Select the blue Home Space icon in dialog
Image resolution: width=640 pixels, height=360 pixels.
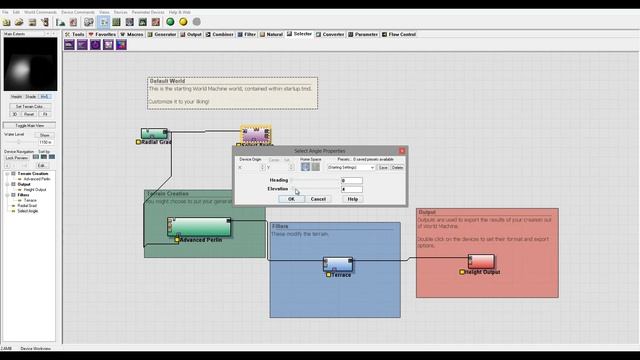(x=305, y=167)
